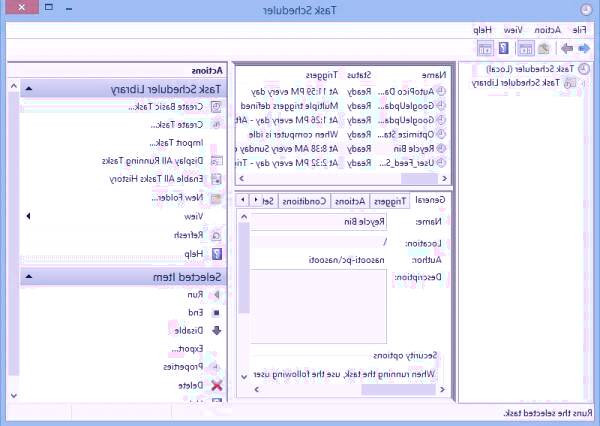Click the Help icon in the toolbar
This screenshot has height=426, width=600.
[504, 48]
